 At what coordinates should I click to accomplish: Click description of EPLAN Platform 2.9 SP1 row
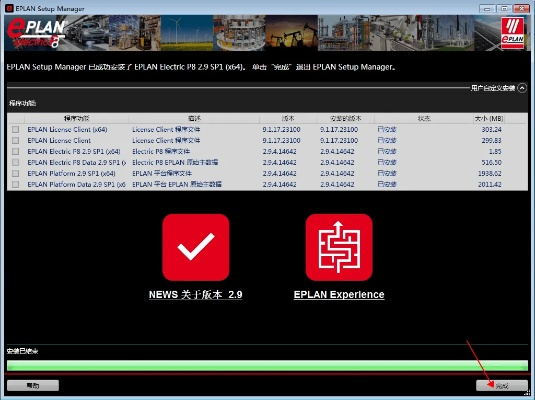point(162,173)
